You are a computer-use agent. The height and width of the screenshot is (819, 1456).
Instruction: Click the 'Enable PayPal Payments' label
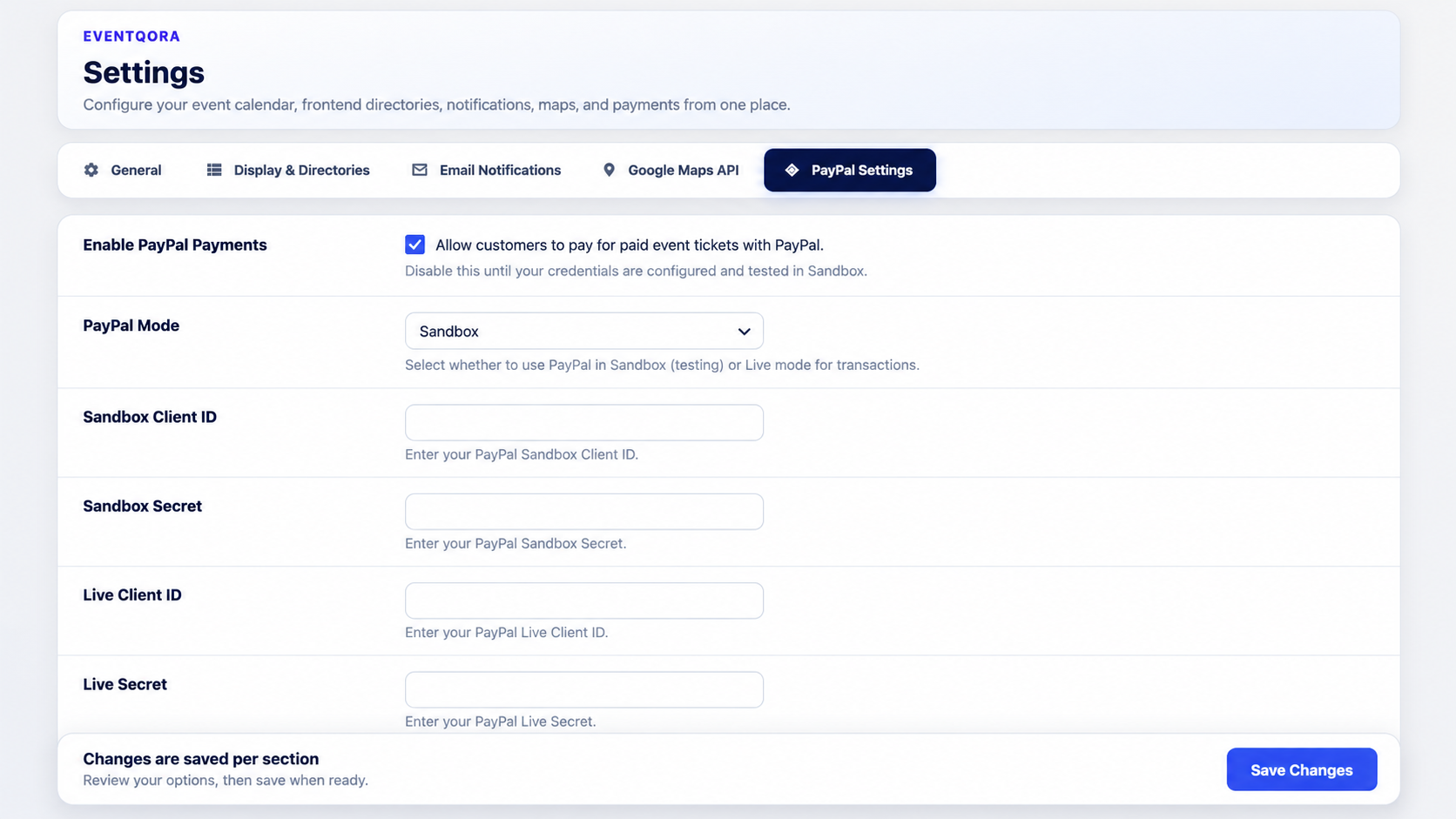click(x=175, y=245)
